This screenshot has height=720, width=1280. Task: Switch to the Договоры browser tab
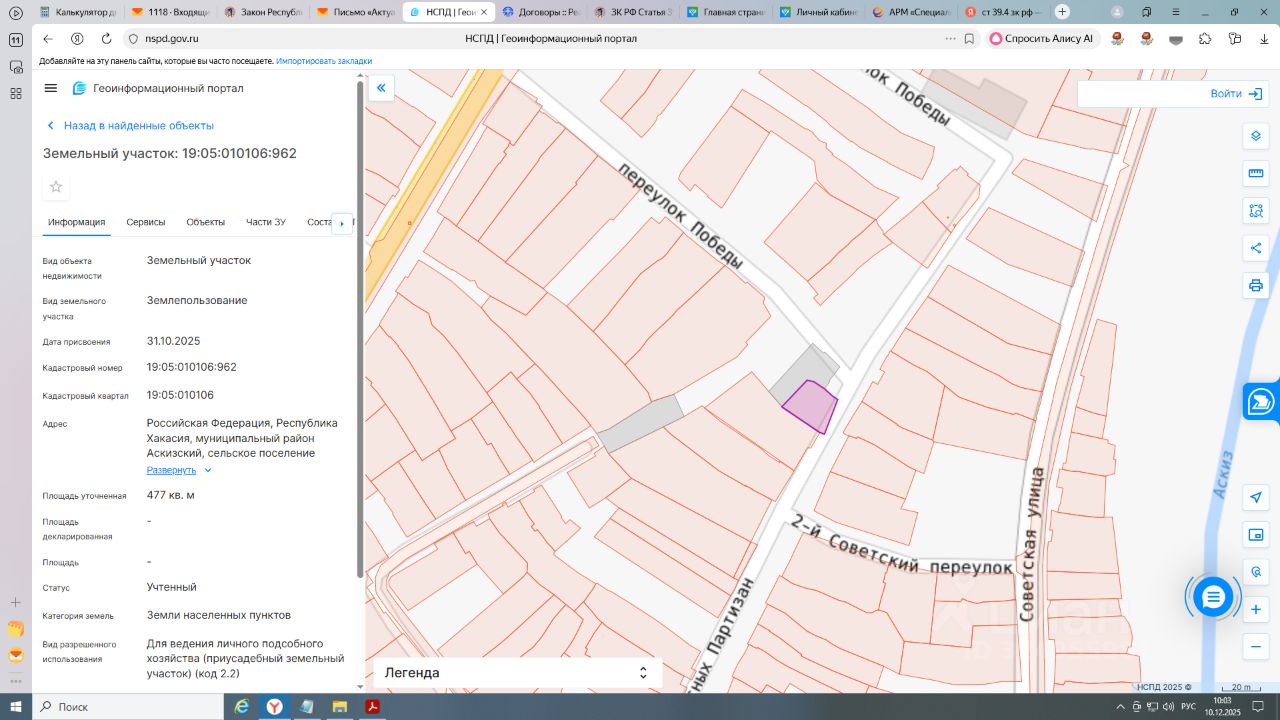(x=542, y=12)
